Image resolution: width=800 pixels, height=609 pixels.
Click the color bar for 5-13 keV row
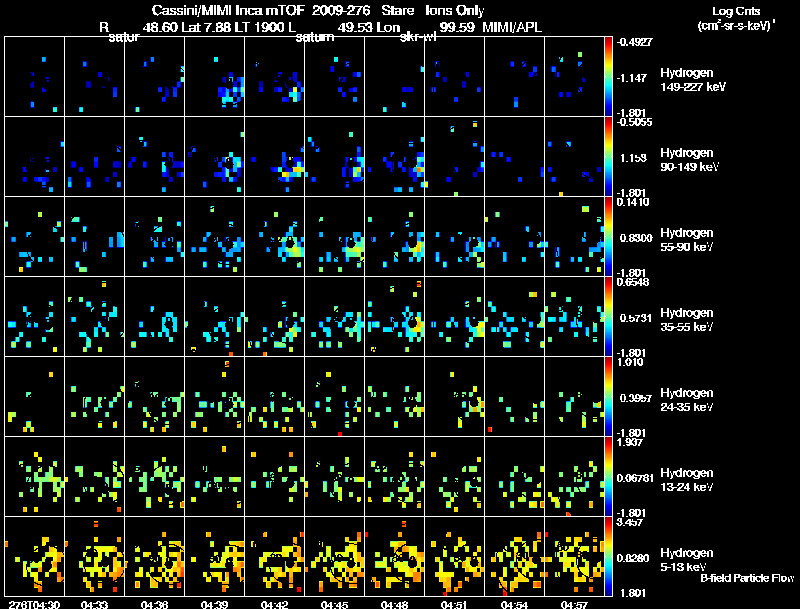[x=608, y=556]
